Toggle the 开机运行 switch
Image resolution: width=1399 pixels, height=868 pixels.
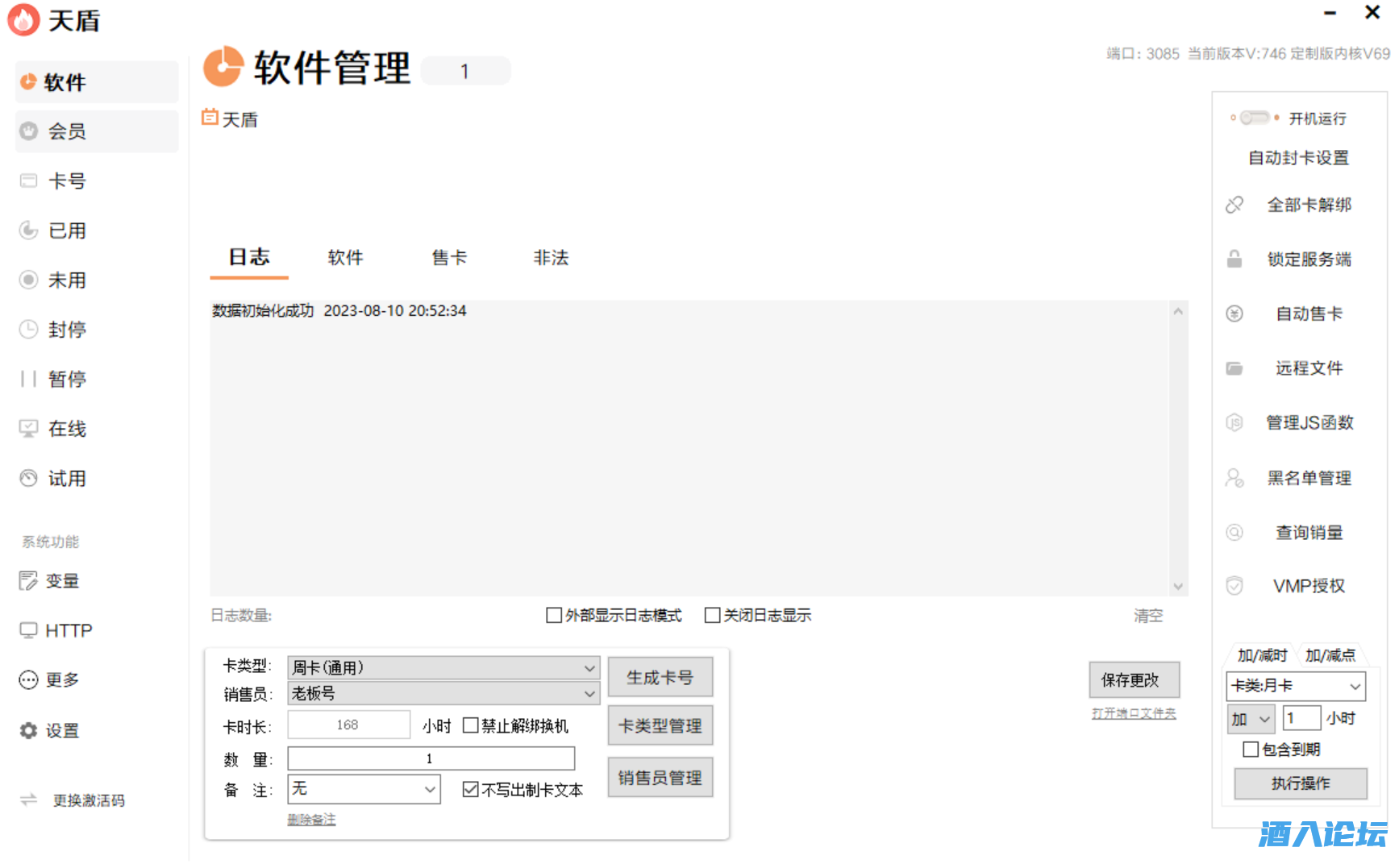[x=1254, y=118]
